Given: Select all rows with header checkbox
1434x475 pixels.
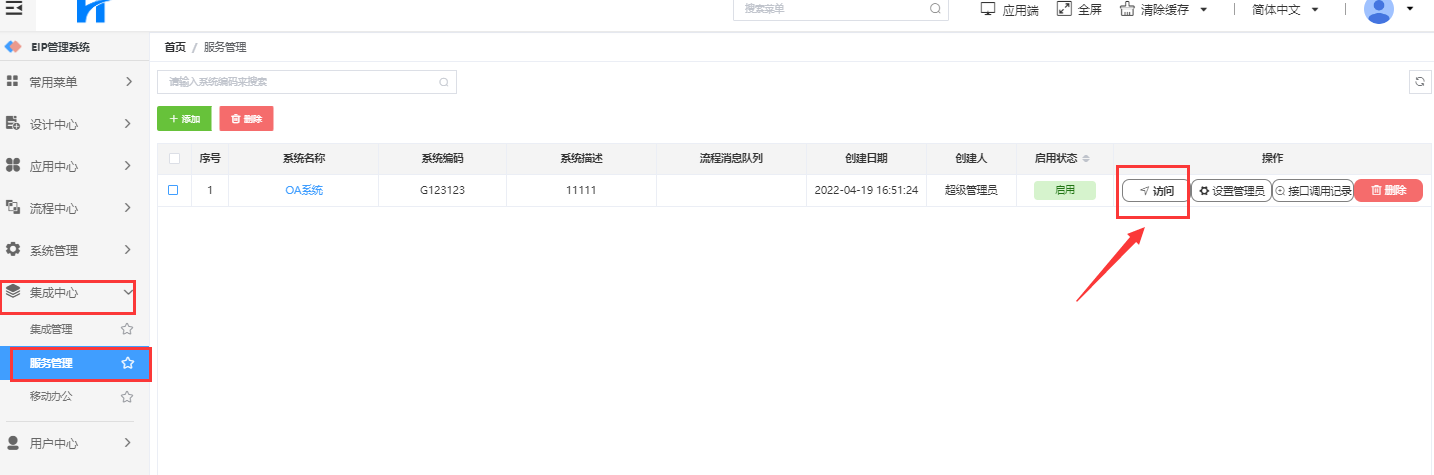Looking at the screenshot, I should pos(175,158).
